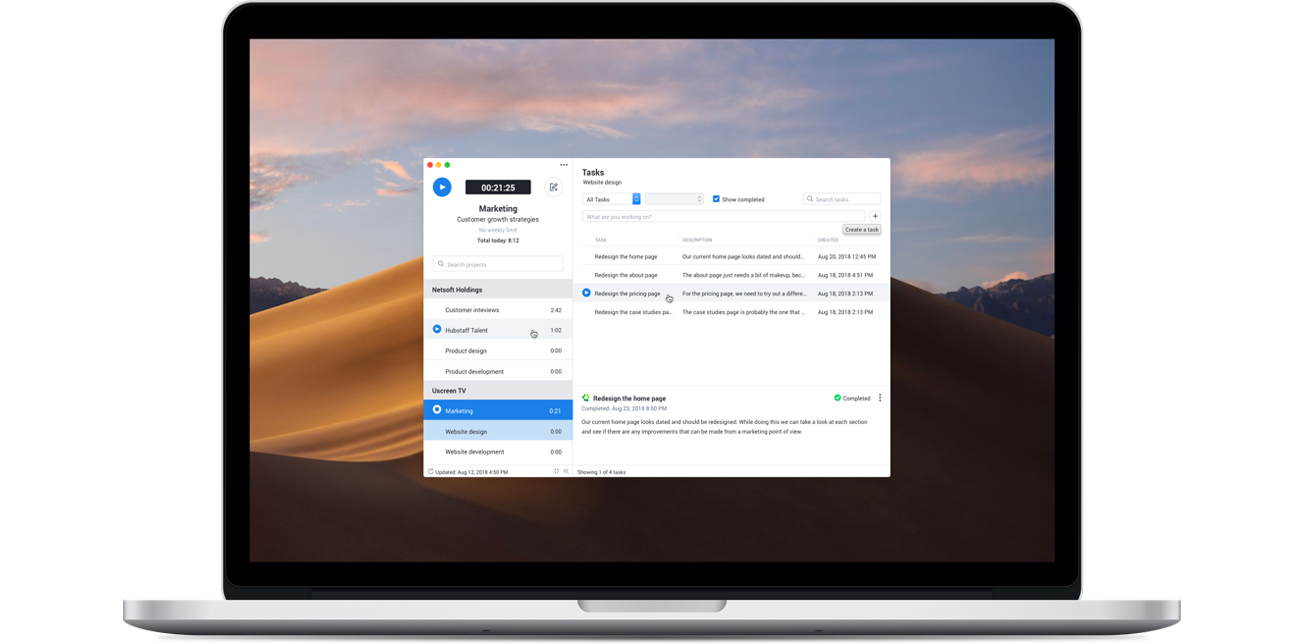The height and width of the screenshot is (644, 1304).
Task: Open the three-dot overflow menu near the timer
Action: tap(563, 164)
